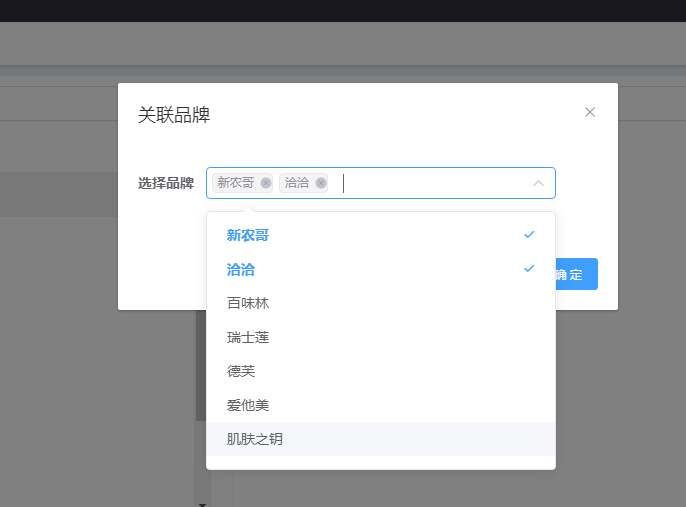Pick the 德芙 brand option
This screenshot has width=686, height=507.
(x=241, y=371)
